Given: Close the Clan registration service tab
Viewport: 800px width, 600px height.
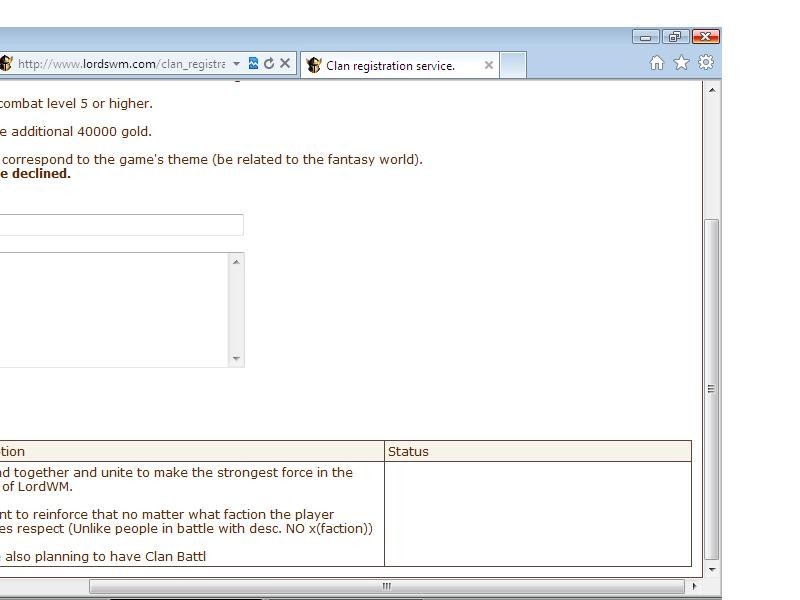Looking at the screenshot, I should [x=488, y=65].
